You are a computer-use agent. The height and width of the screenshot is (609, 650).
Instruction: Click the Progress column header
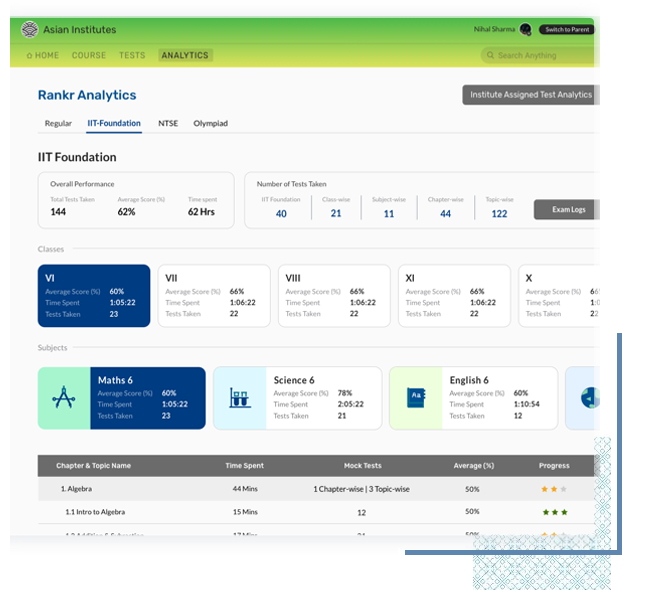pos(554,466)
